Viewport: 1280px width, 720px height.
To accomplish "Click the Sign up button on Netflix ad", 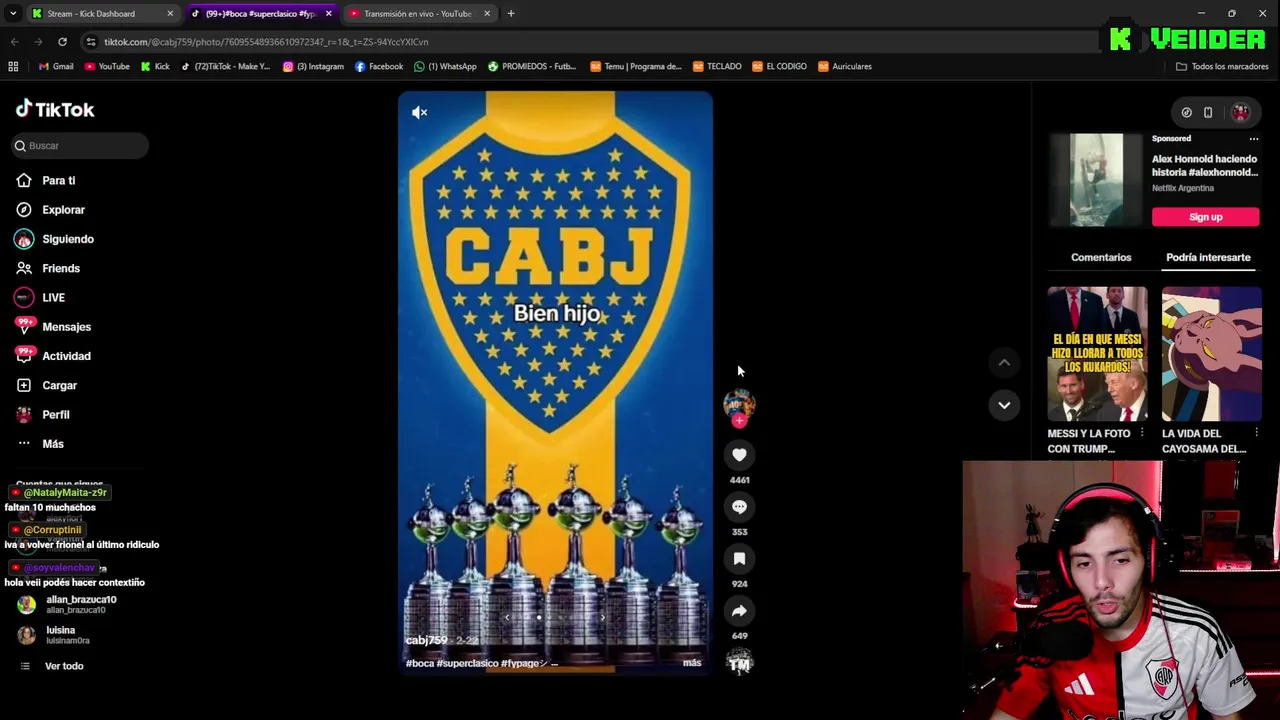I will [1205, 217].
